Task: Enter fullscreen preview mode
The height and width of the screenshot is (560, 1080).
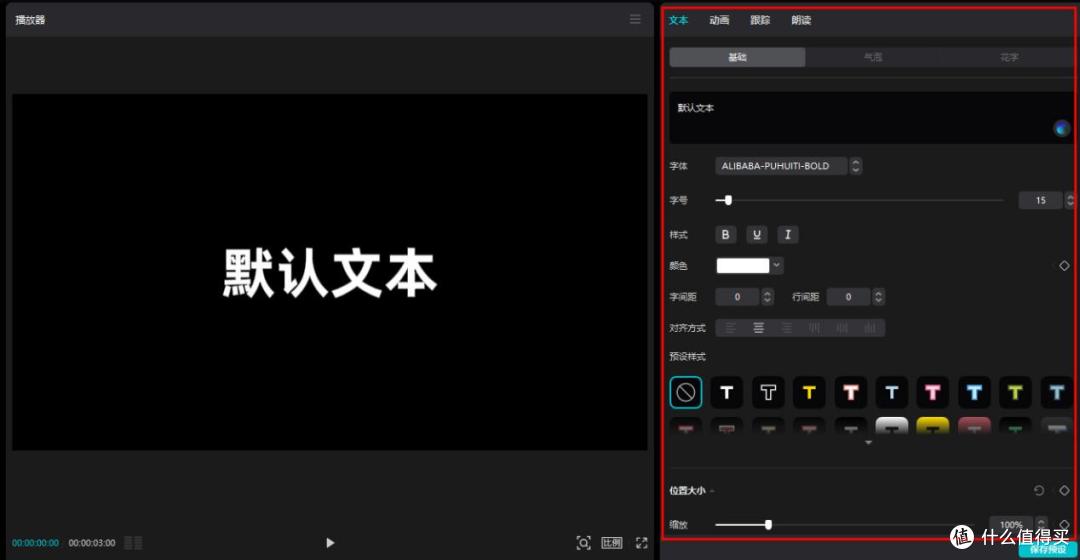Action: point(641,543)
